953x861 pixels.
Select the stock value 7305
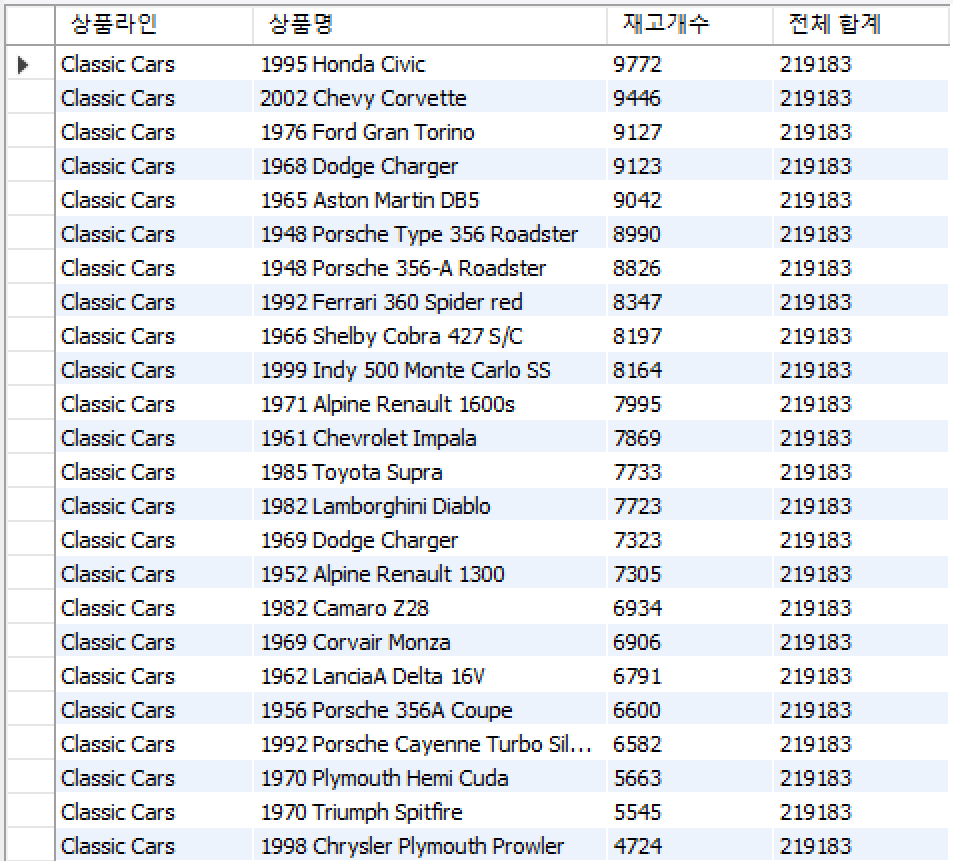point(637,575)
